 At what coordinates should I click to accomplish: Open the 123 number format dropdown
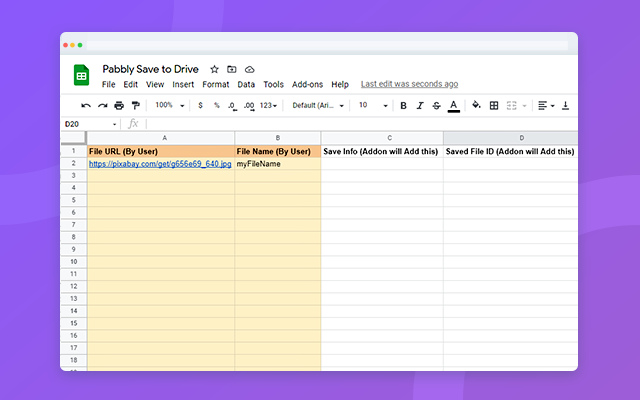pos(268,105)
